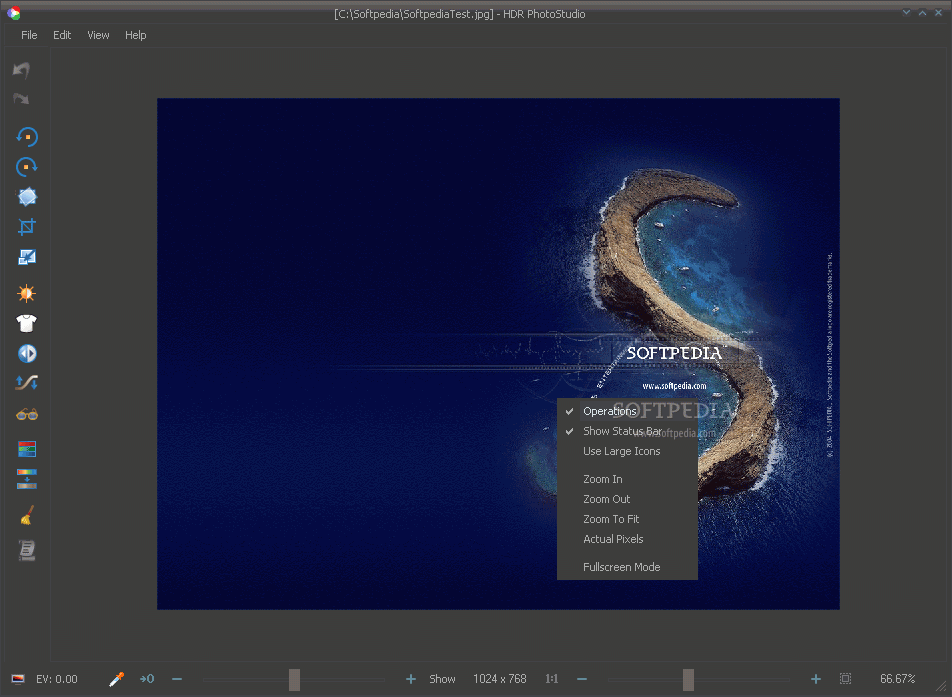Image resolution: width=952 pixels, height=697 pixels.
Task: Select the eyedropper tool in status bar
Action: coord(116,679)
